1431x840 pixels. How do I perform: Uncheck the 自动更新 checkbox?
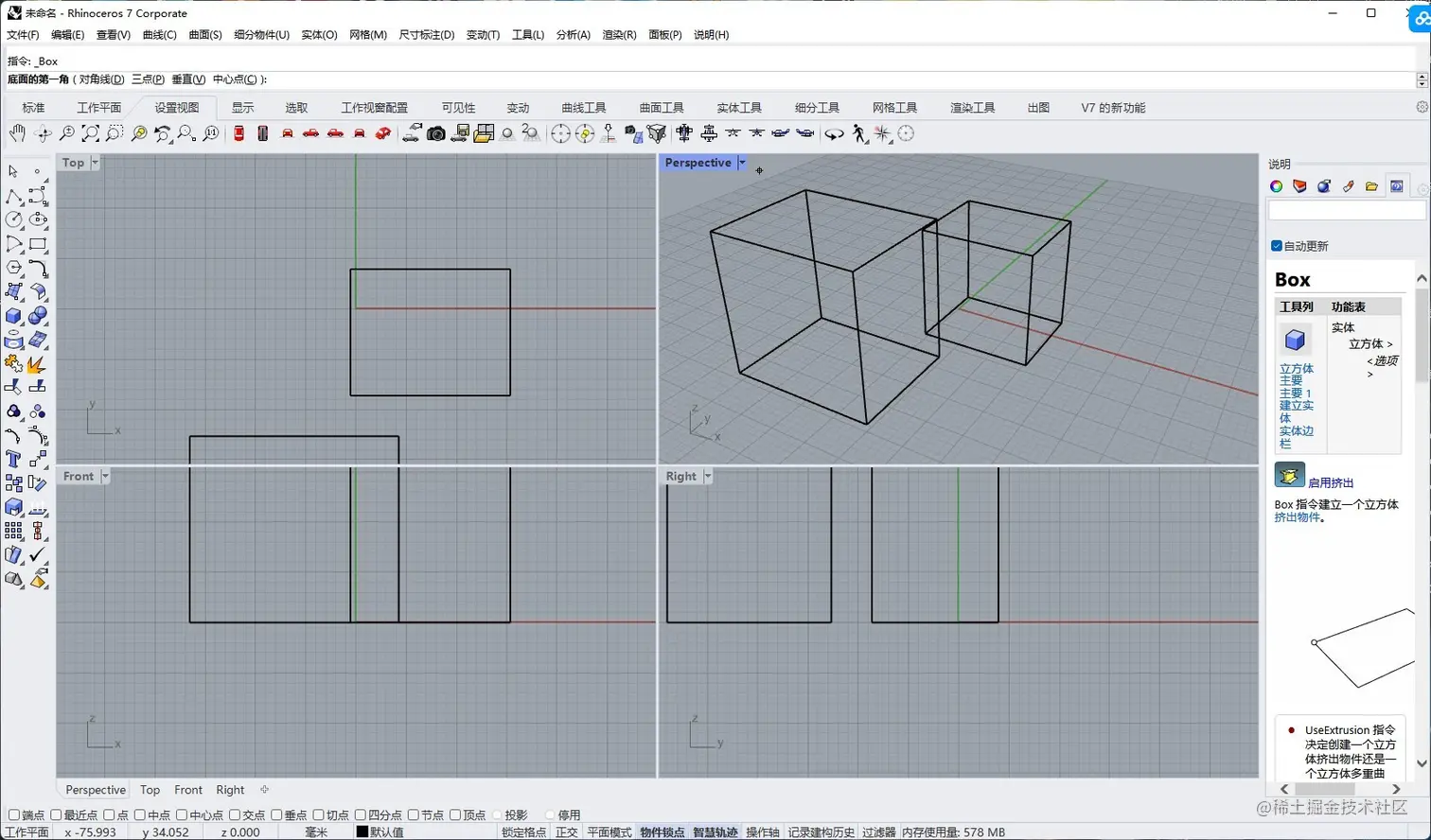click(x=1277, y=246)
